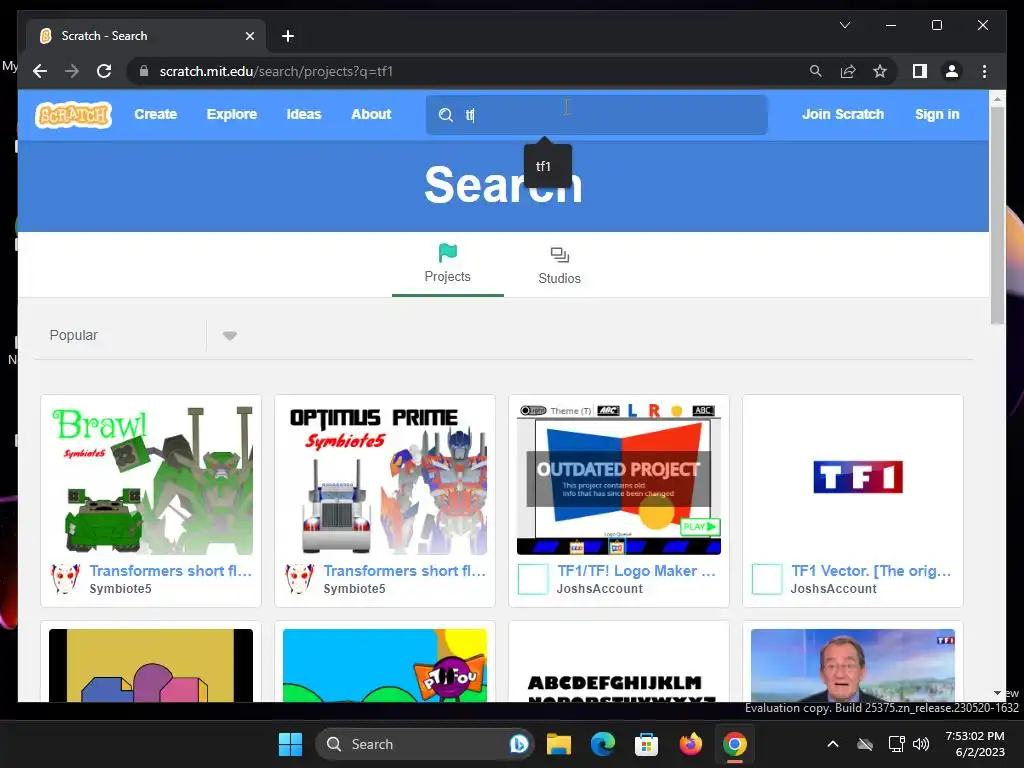This screenshot has width=1024, height=768.
Task: Open the Create menu item
Action: 155,114
